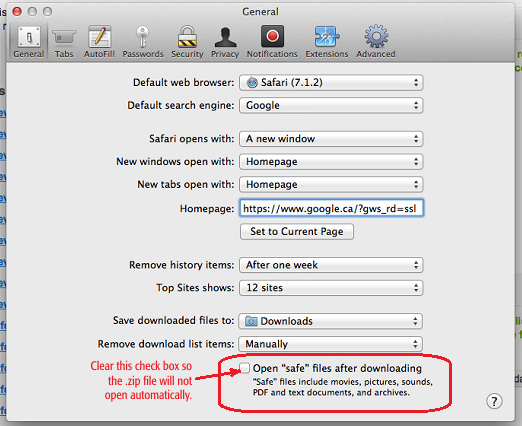
Task: Open the Passwords key pane
Action: (143, 42)
